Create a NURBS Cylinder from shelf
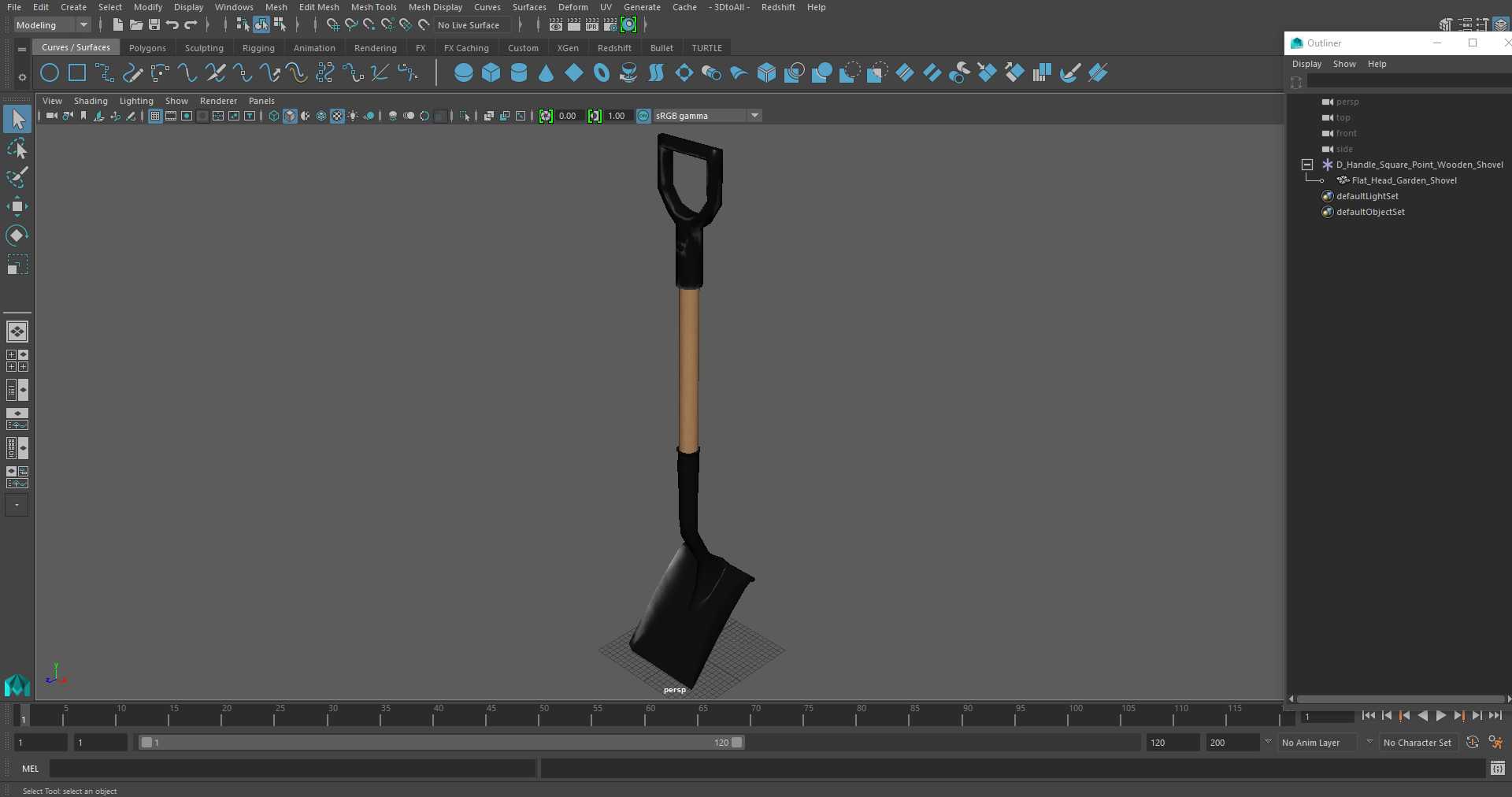 click(x=519, y=73)
